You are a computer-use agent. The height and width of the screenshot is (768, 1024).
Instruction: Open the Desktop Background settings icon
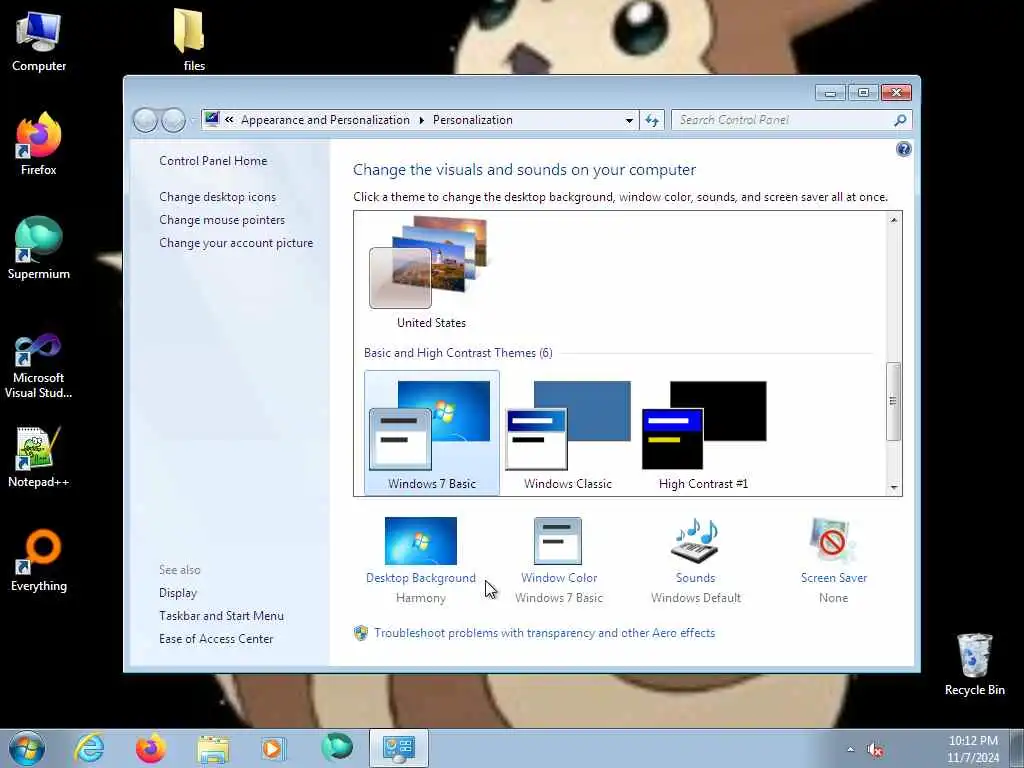(421, 541)
